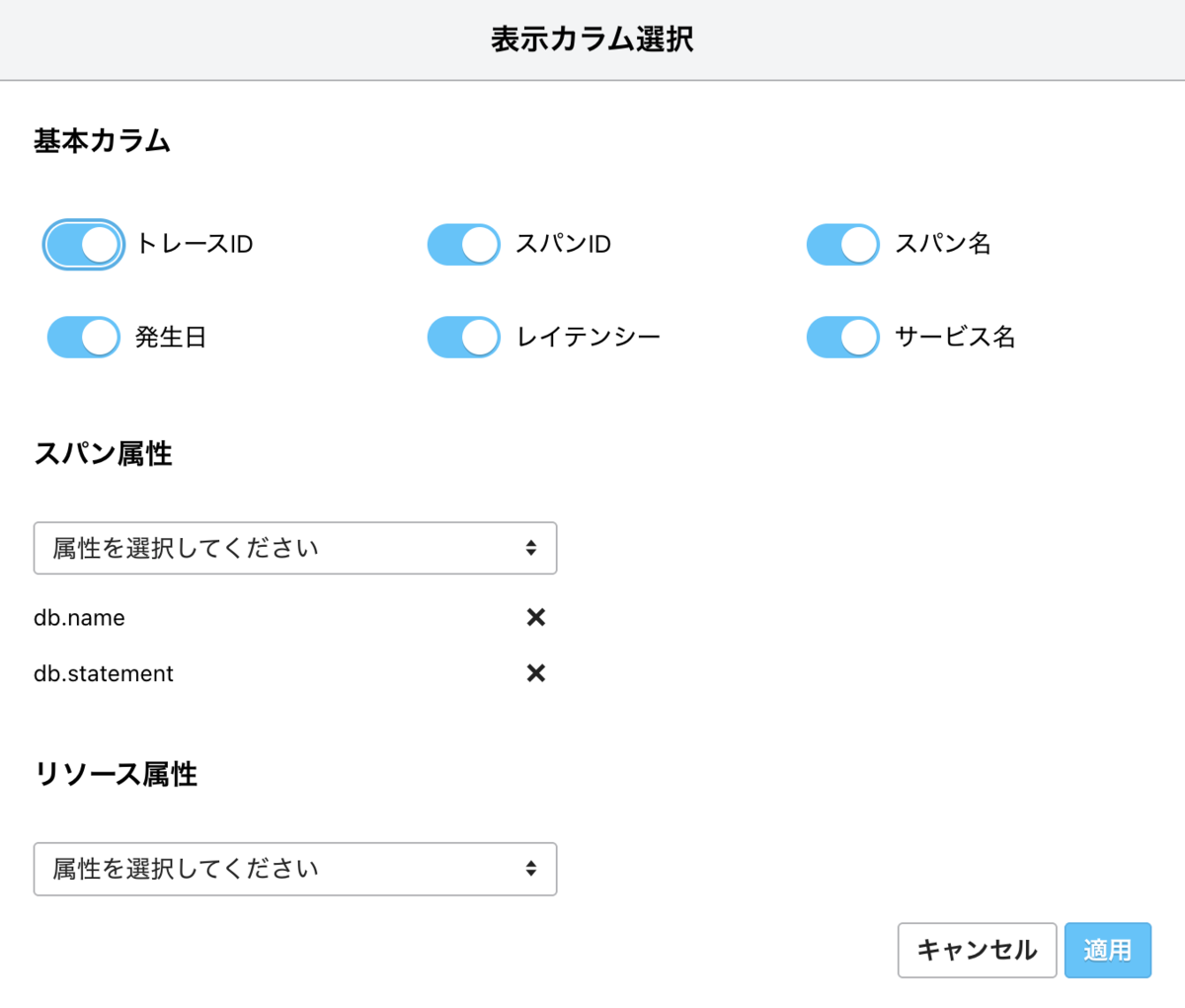Click the サービス名 text label
This screenshot has width=1185, height=1008.
point(955,338)
